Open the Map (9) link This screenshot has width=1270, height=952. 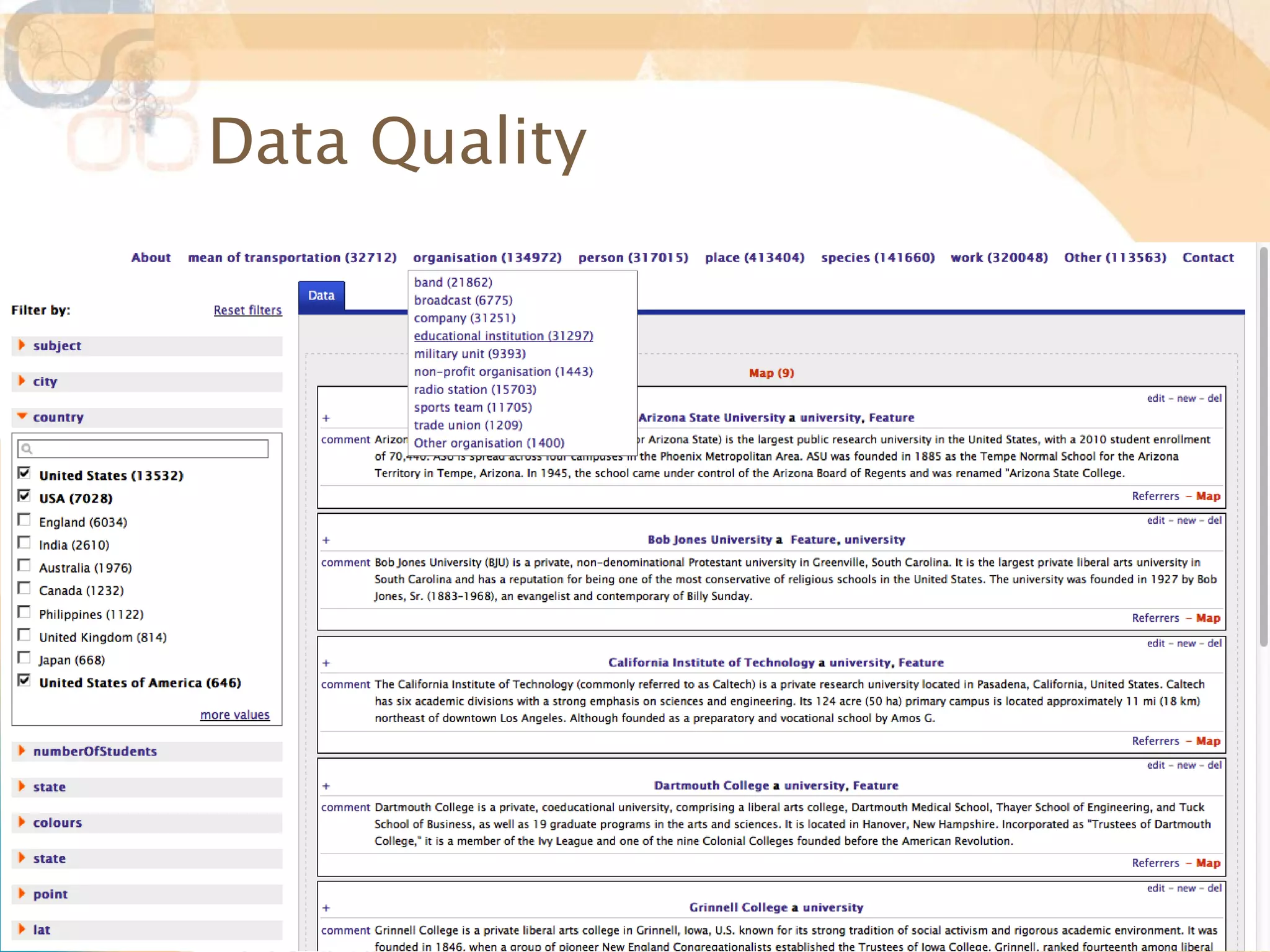tap(771, 373)
